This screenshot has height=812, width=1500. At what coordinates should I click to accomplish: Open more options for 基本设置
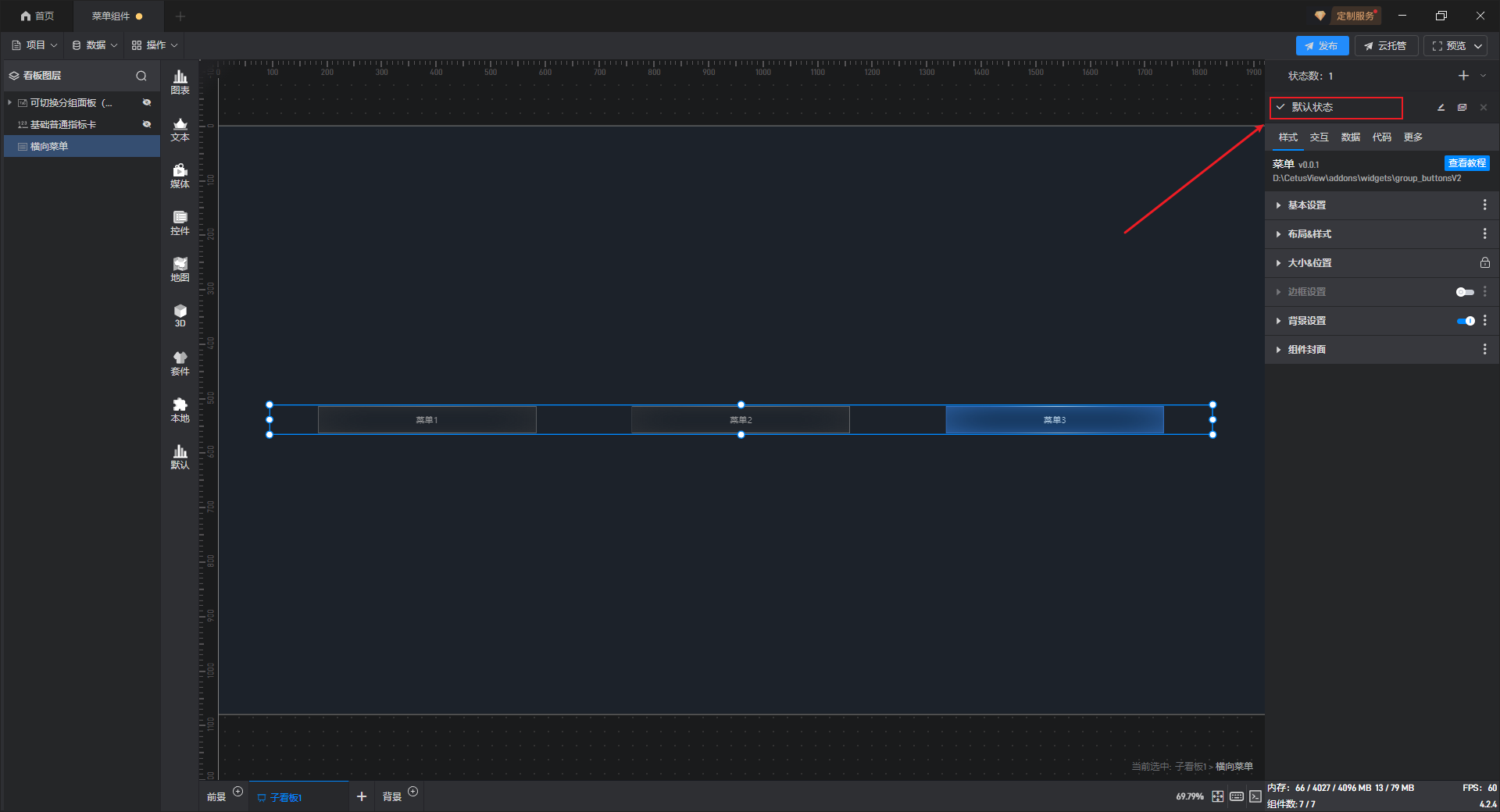tap(1485, 205)
